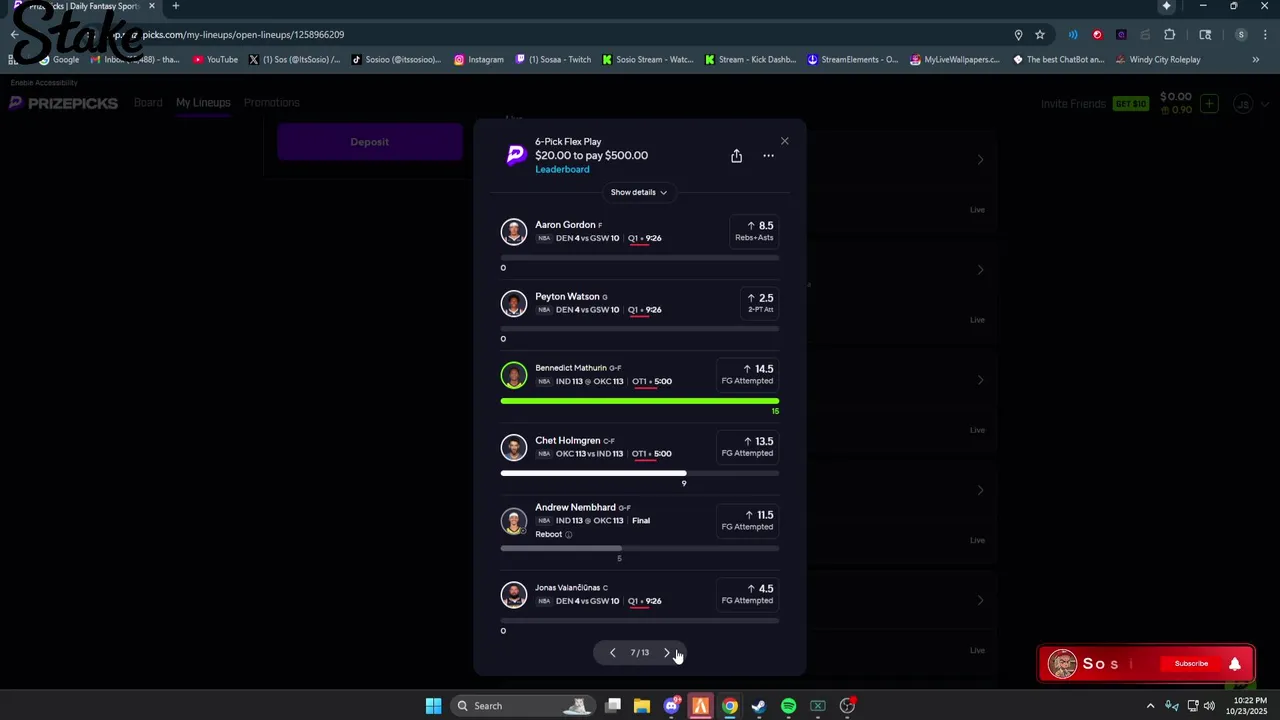Click Peyton Watson's player avatar
1280x720 pixels.
click(514, 303)
